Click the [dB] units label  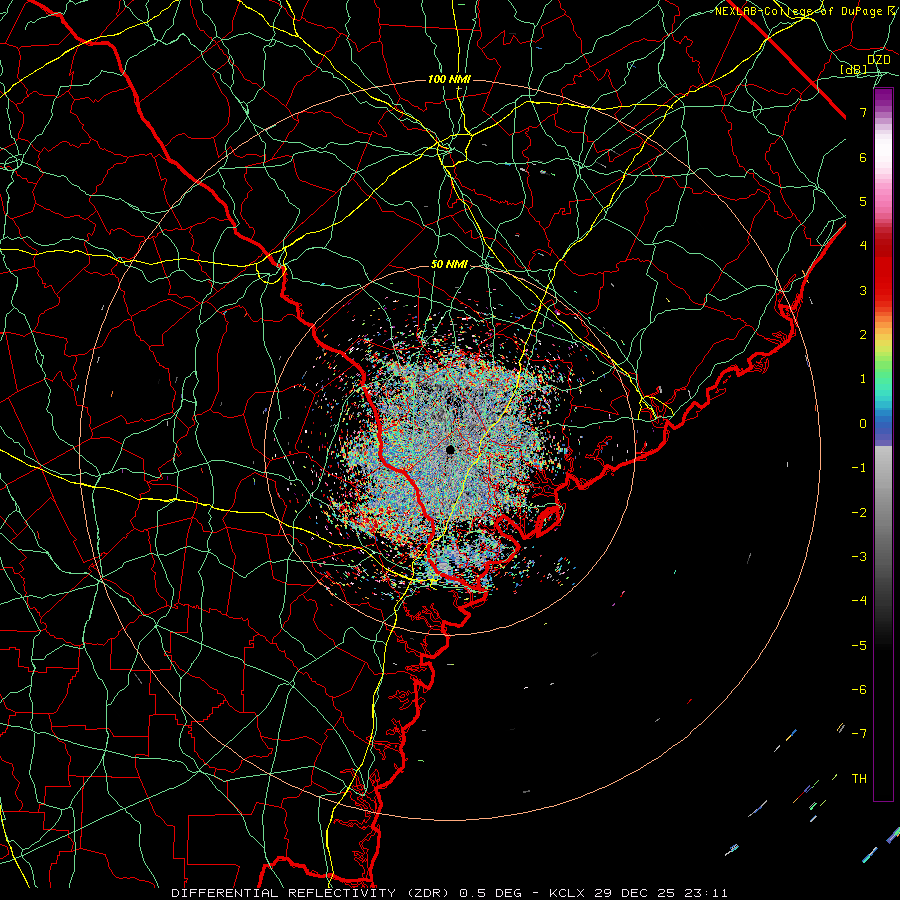point(854,69)
